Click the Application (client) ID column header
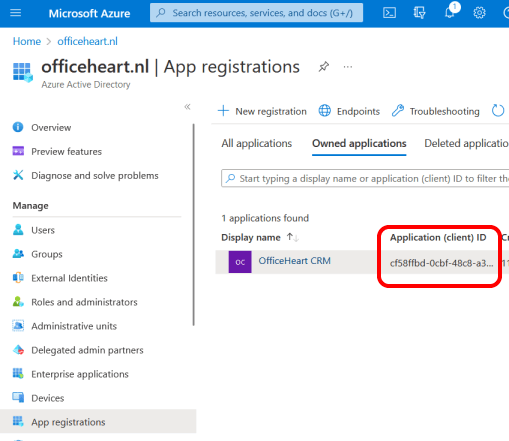509x441 pixels. 438,238
